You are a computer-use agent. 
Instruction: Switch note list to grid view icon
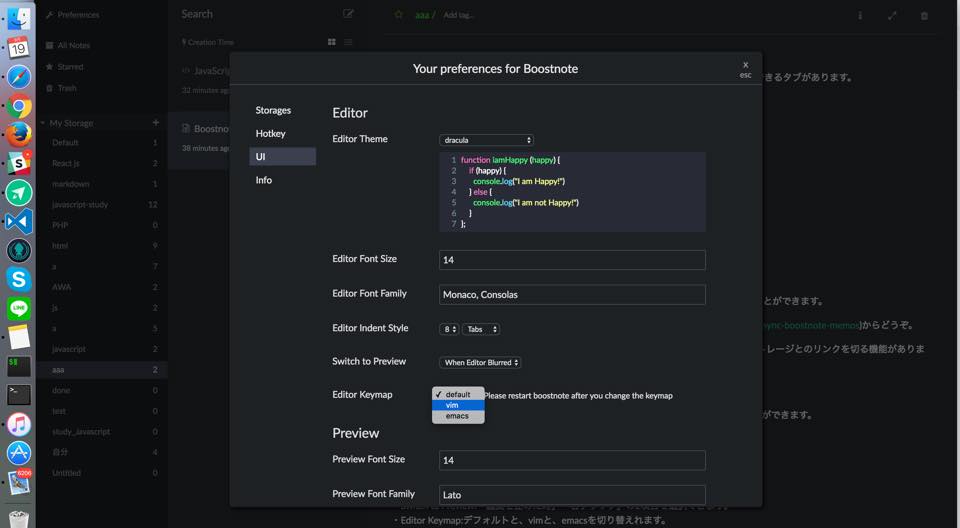pyautogui.click(x=332, y=42)
